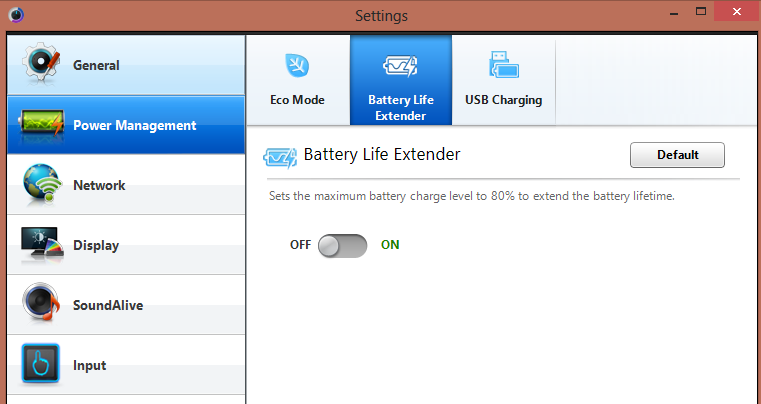Click the OFF label beside the switch
Image resolution: width=761 pixels, height=404 pixels.
(x=300, y=245)
